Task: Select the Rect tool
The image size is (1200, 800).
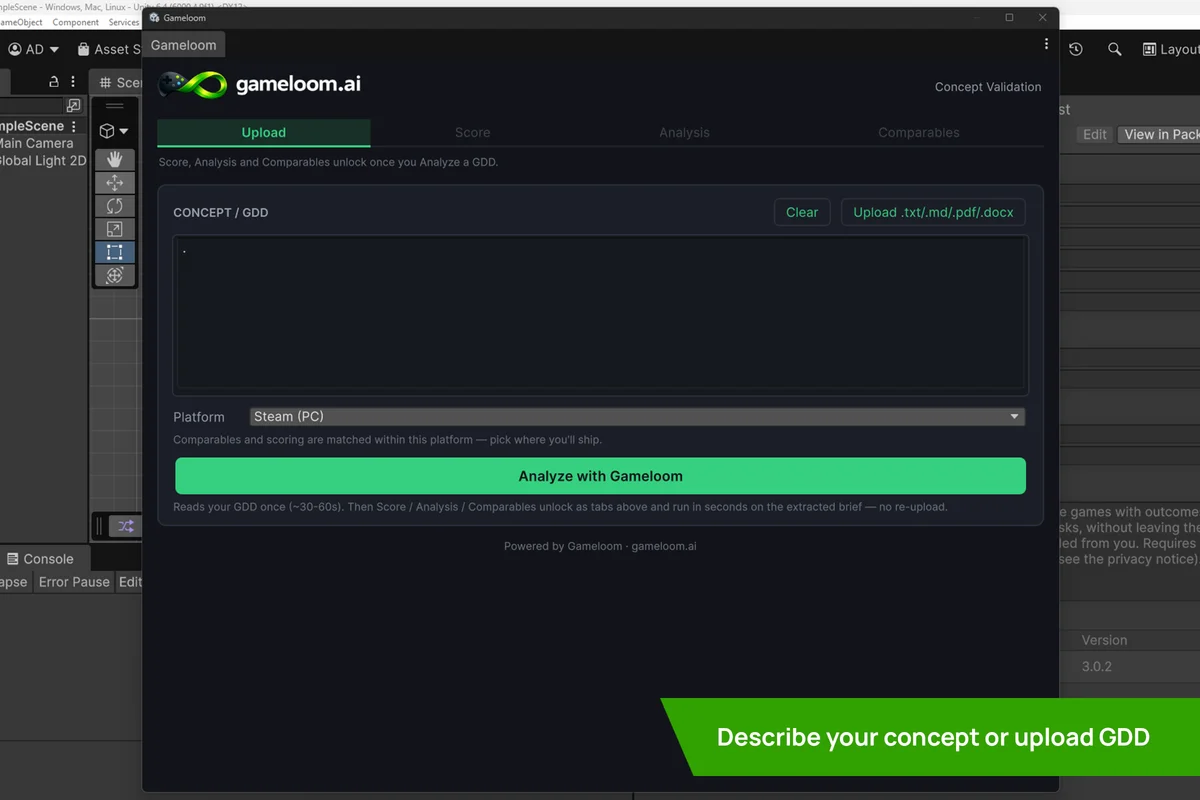Action: click(x=115, y=252)
